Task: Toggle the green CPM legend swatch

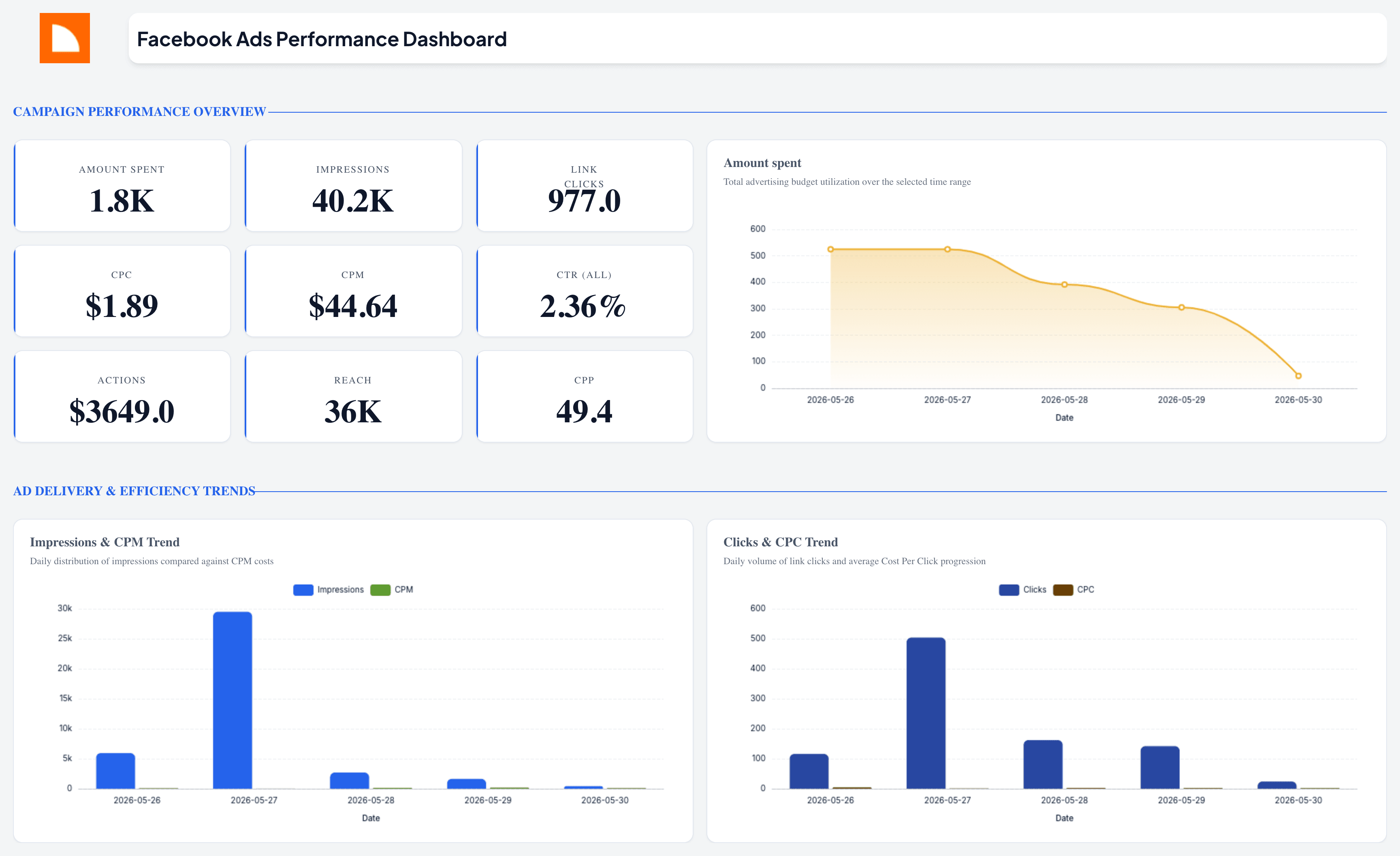Action: point(380,590)
